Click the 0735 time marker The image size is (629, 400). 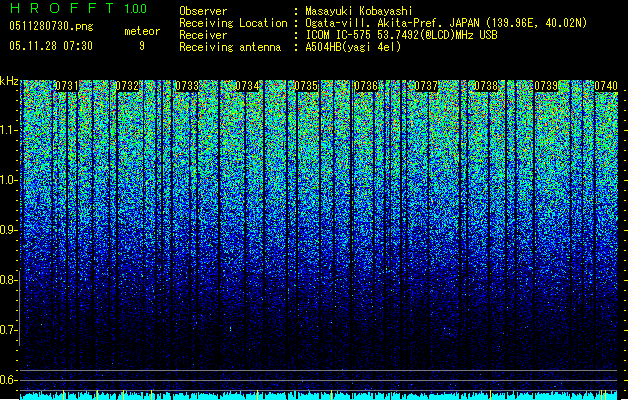[x=306, y=86]
